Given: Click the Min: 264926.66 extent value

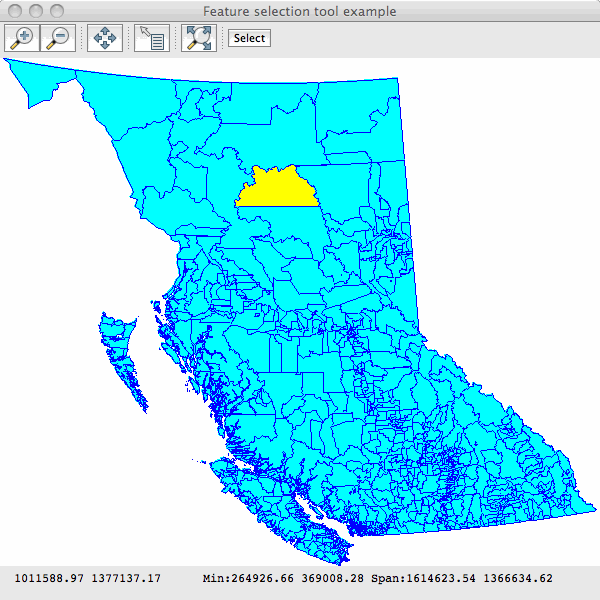Looking at the screenshot, I should 248,578.
